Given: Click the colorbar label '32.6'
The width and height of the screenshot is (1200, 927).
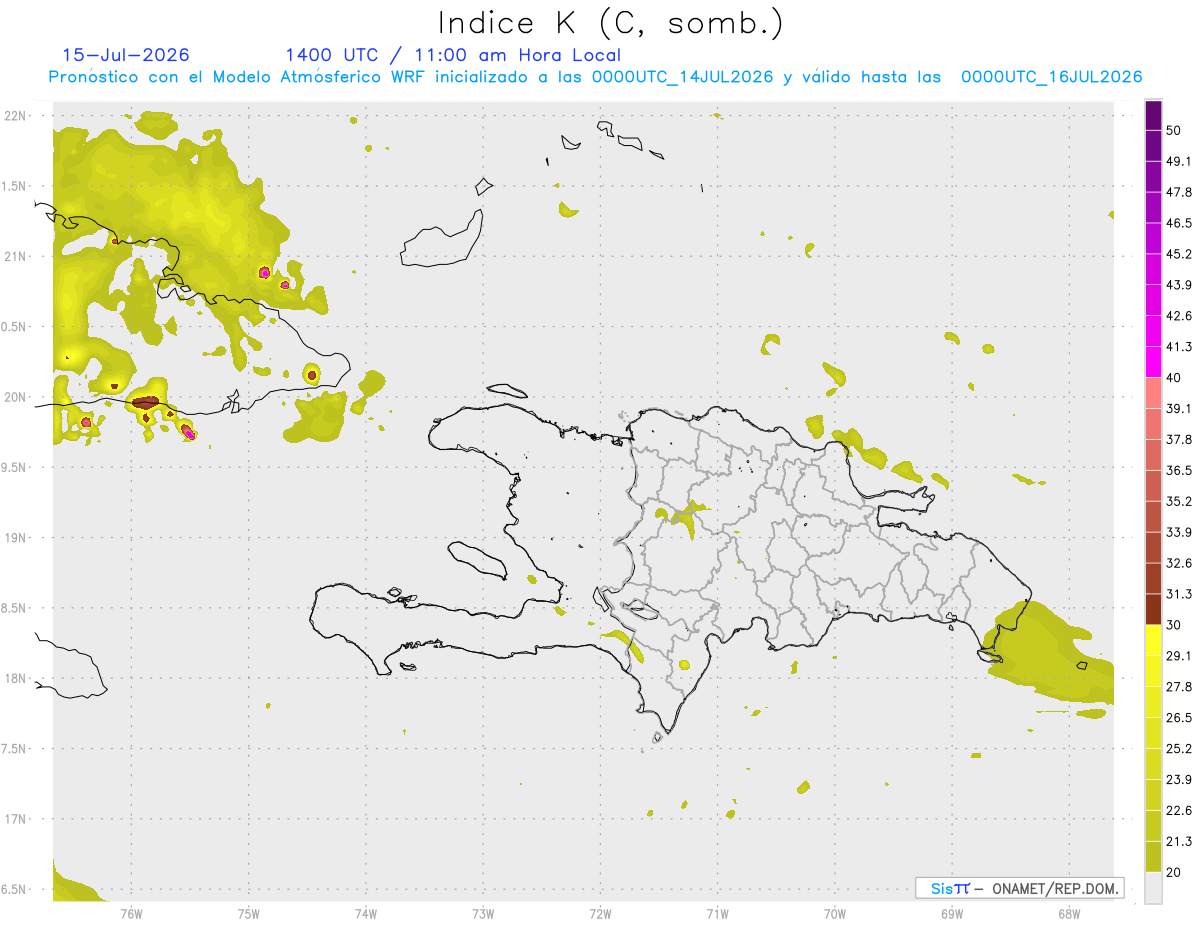Looking at the screenshot, I should click(x=1179, y=563).
